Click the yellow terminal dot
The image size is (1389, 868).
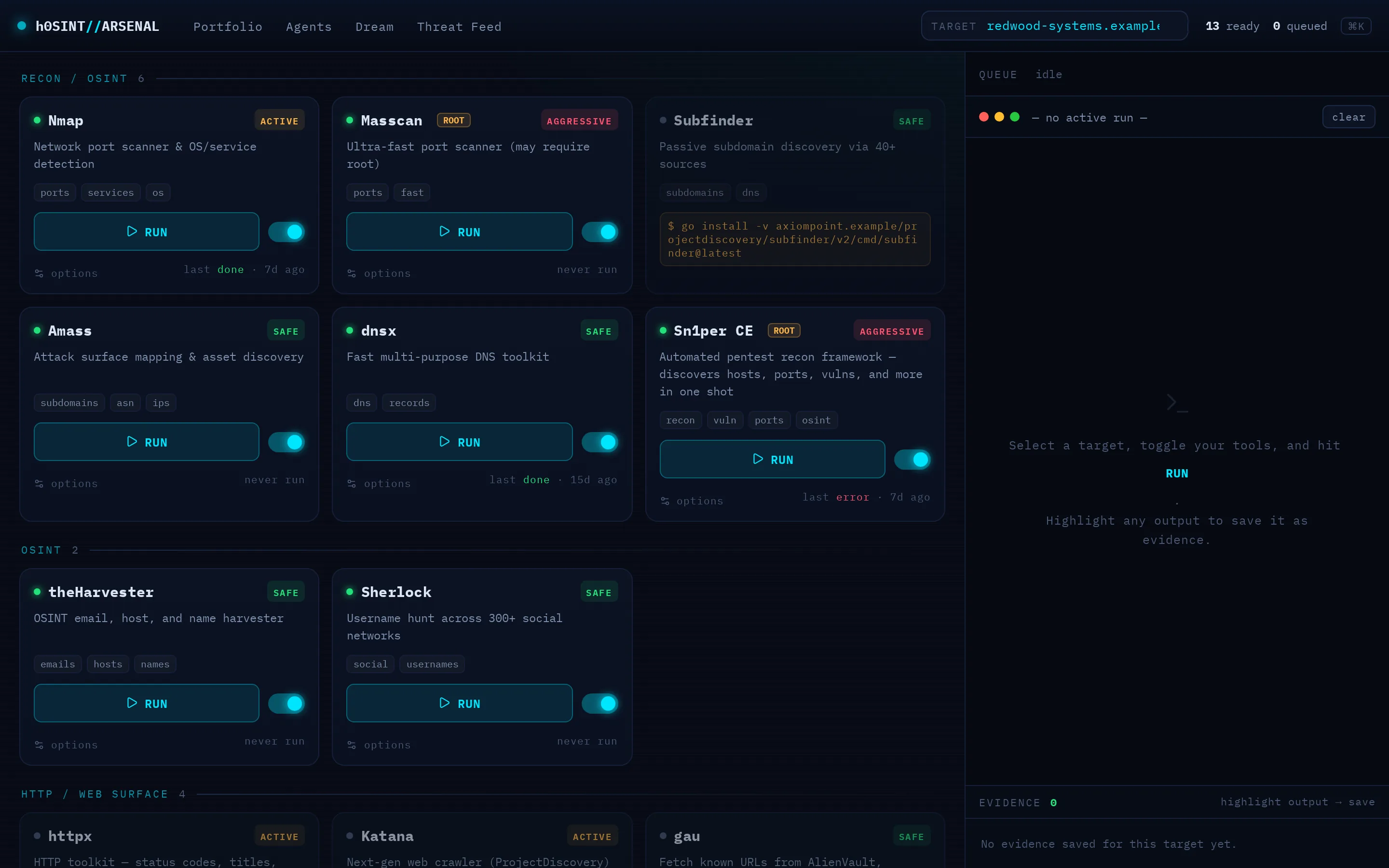999,117
